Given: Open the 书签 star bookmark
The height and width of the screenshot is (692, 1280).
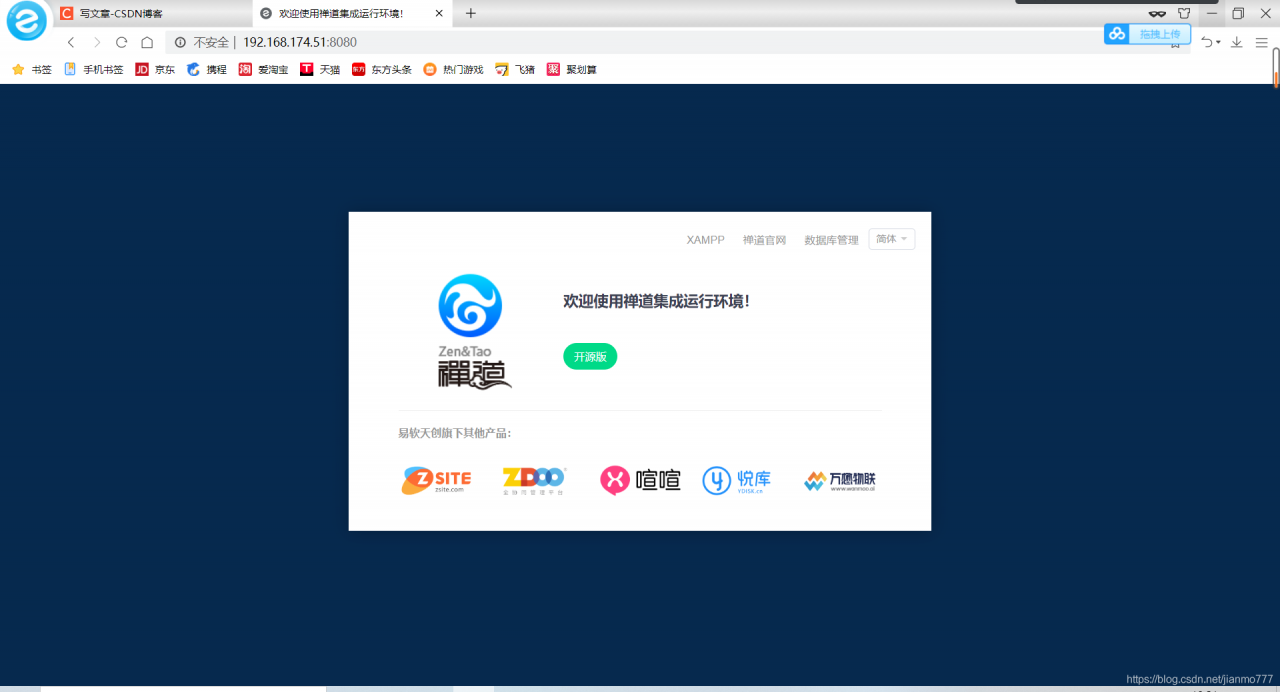Looking at the screenshot, I should [x=31, y=70].
